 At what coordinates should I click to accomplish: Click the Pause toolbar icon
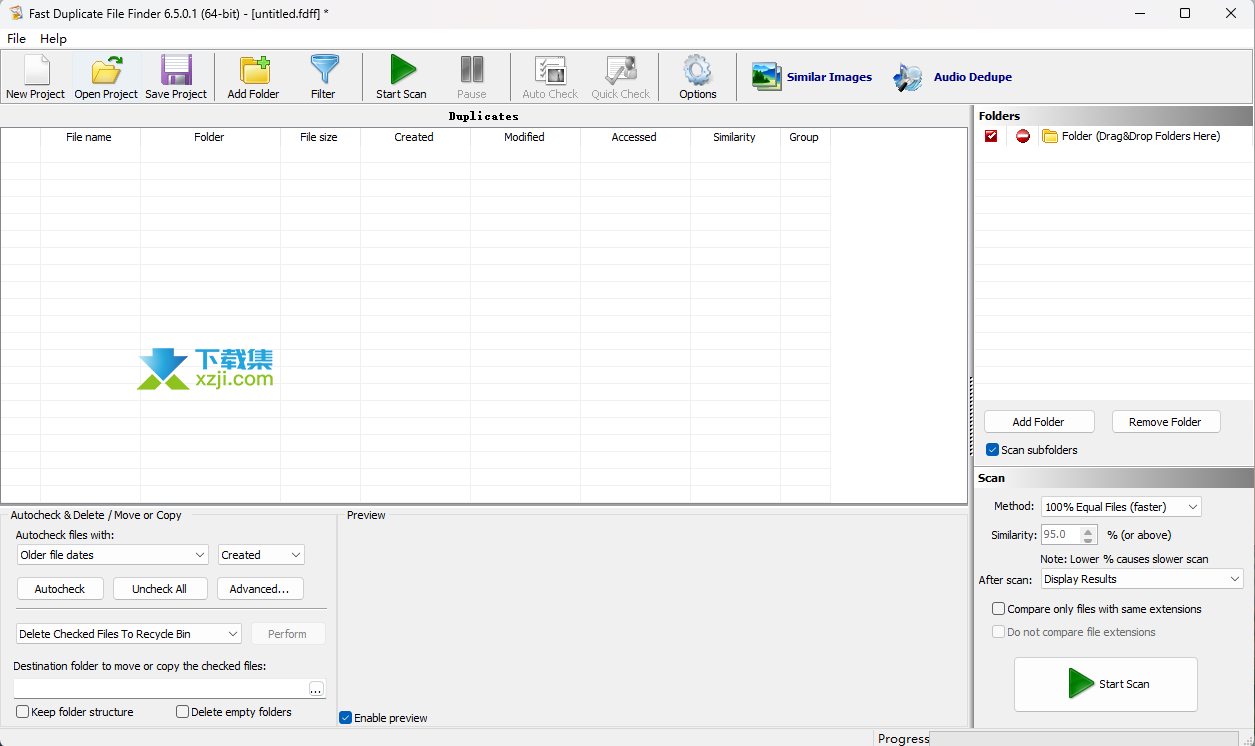pyautogui.click(x=472, y=71)
